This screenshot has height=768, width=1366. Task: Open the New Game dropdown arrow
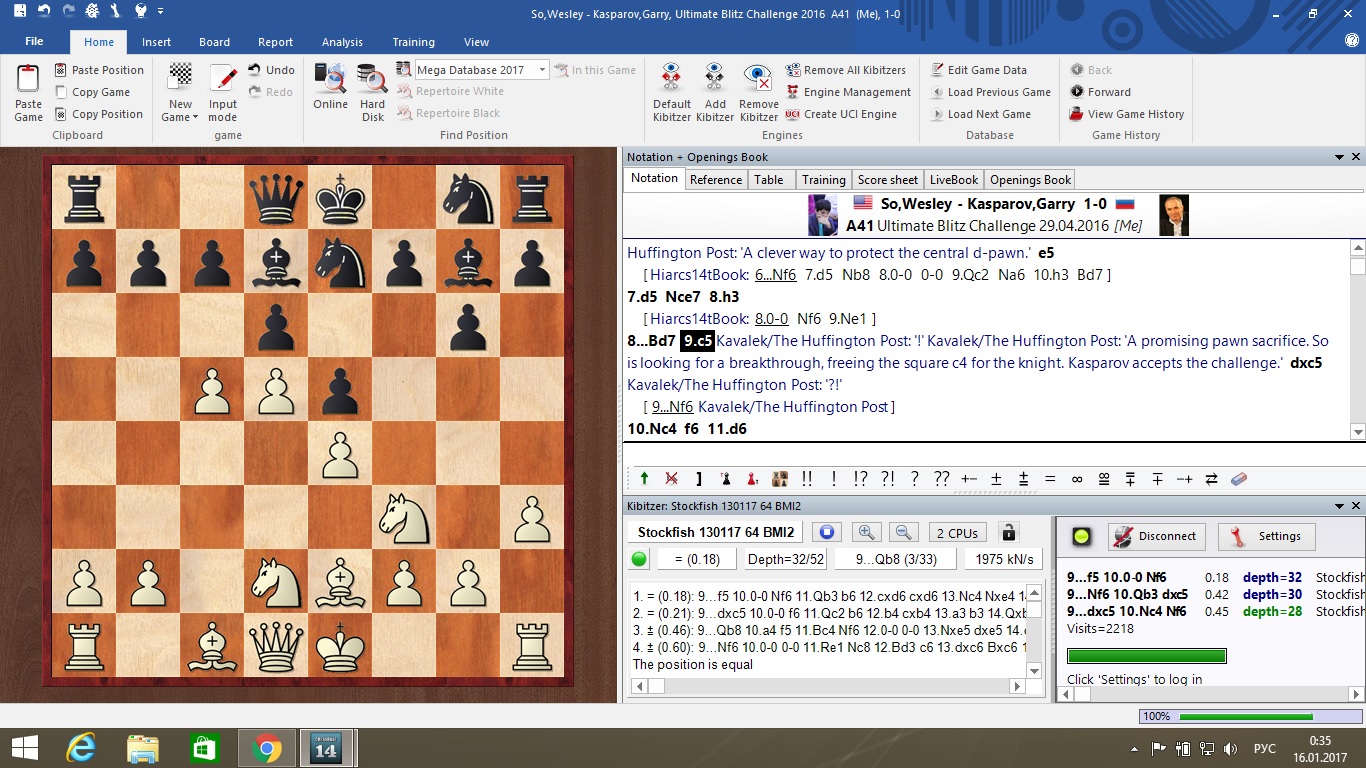(196, 118)
